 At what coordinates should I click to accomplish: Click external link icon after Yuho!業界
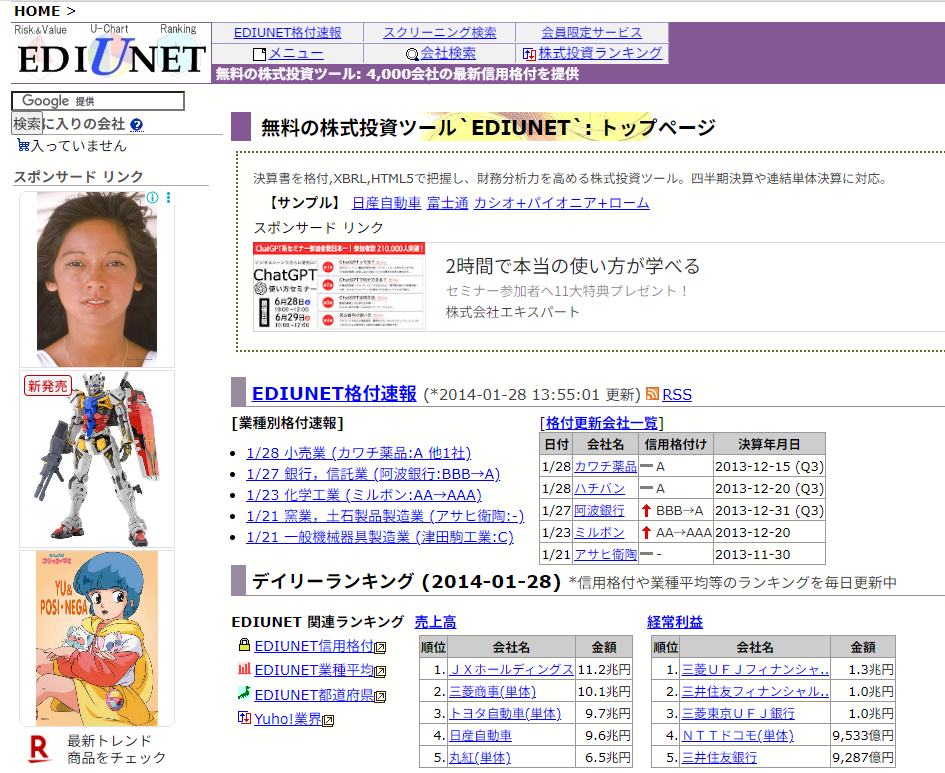coord(328,721)
